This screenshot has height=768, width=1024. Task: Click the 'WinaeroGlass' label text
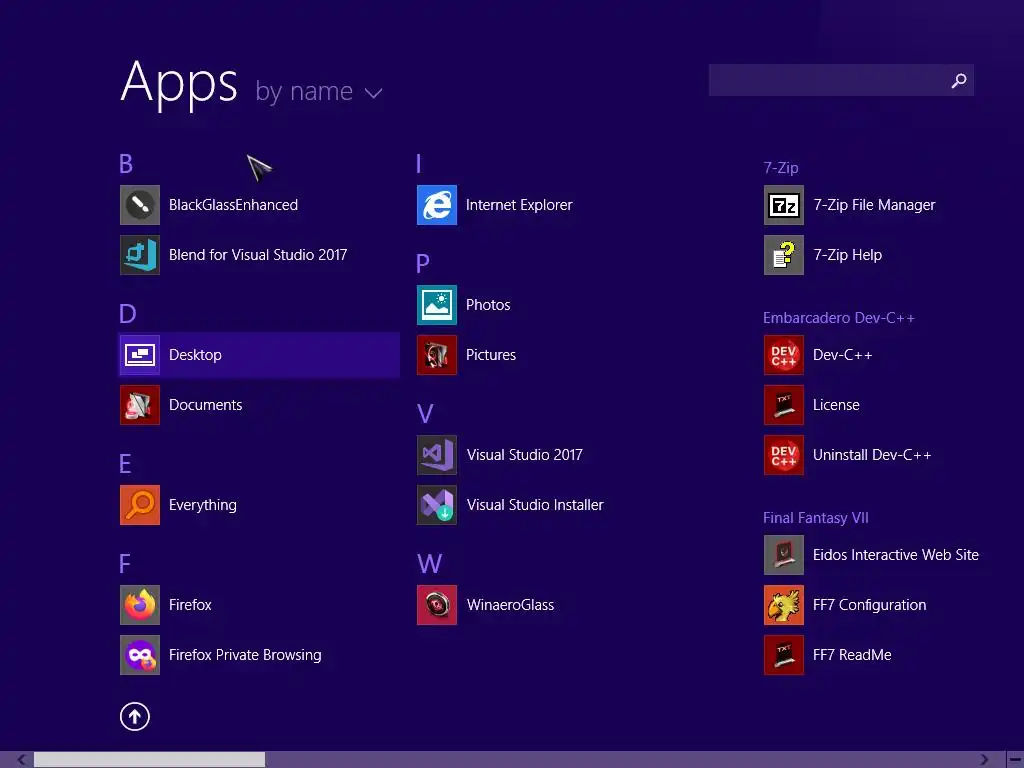[510, 605]
